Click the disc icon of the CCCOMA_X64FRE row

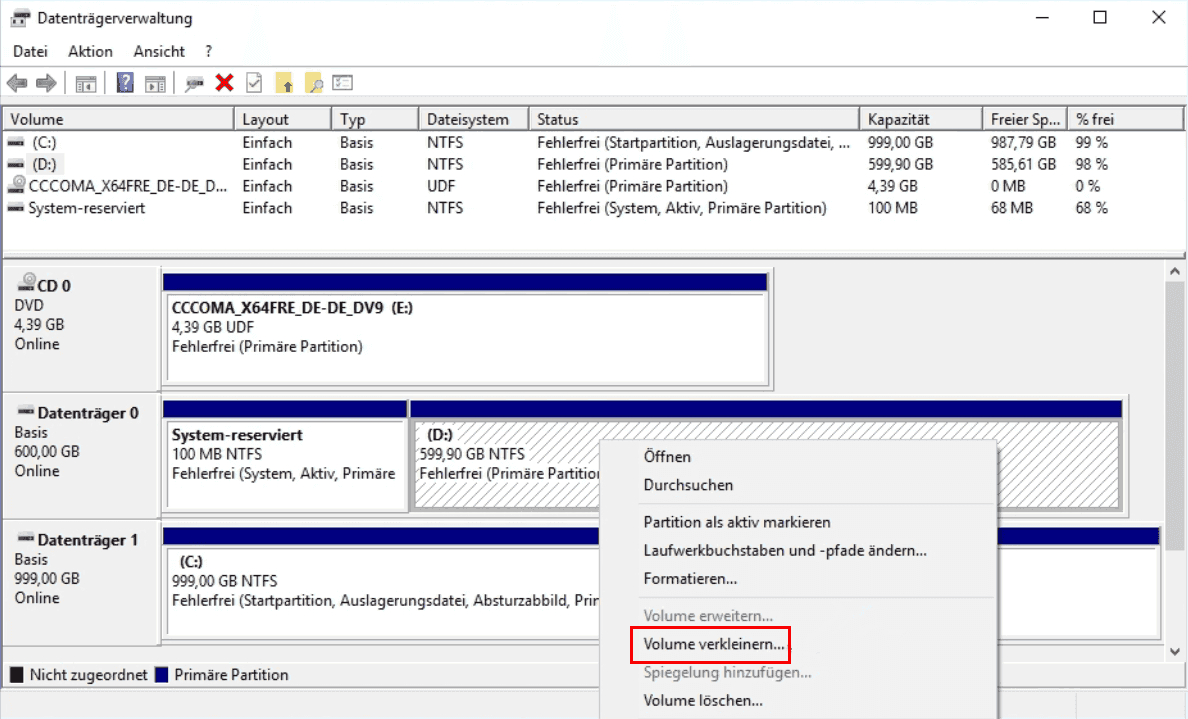click(x=16, y=185)
